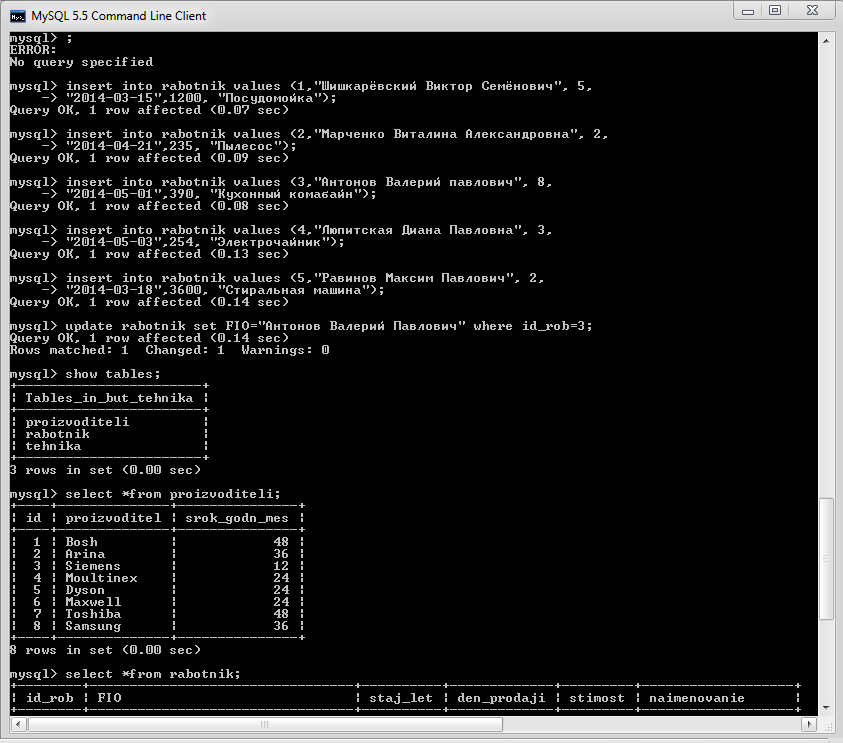
Task: Click the 'naimenovanie' column header
Action: pos(697,698)
